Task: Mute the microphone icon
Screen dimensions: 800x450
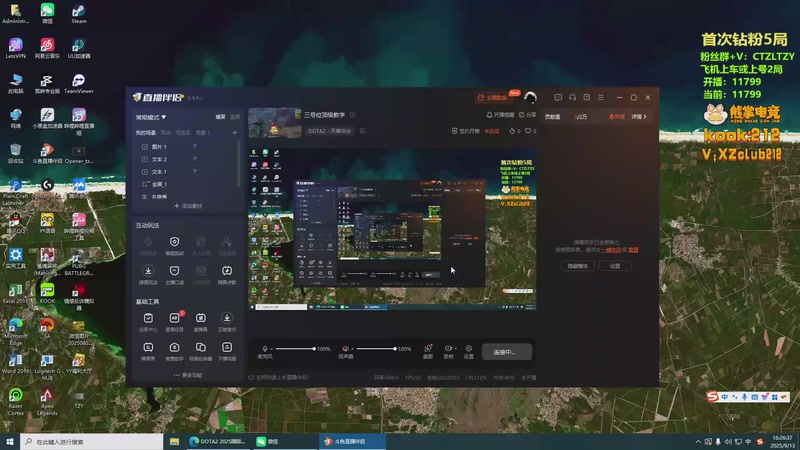Action: click(x=265, y=349)
